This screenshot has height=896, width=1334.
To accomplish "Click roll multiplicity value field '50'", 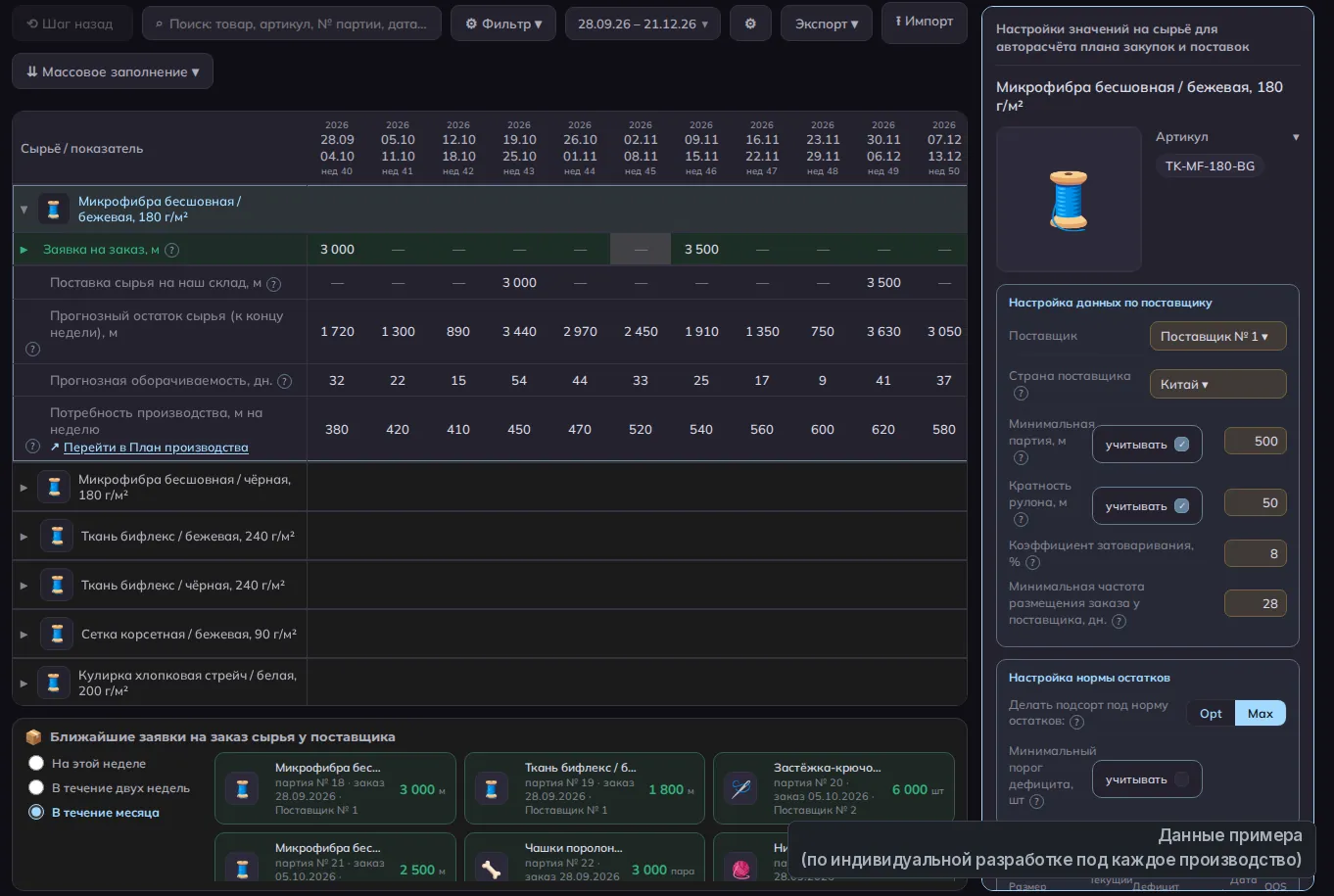I will tap(1255, 502).
